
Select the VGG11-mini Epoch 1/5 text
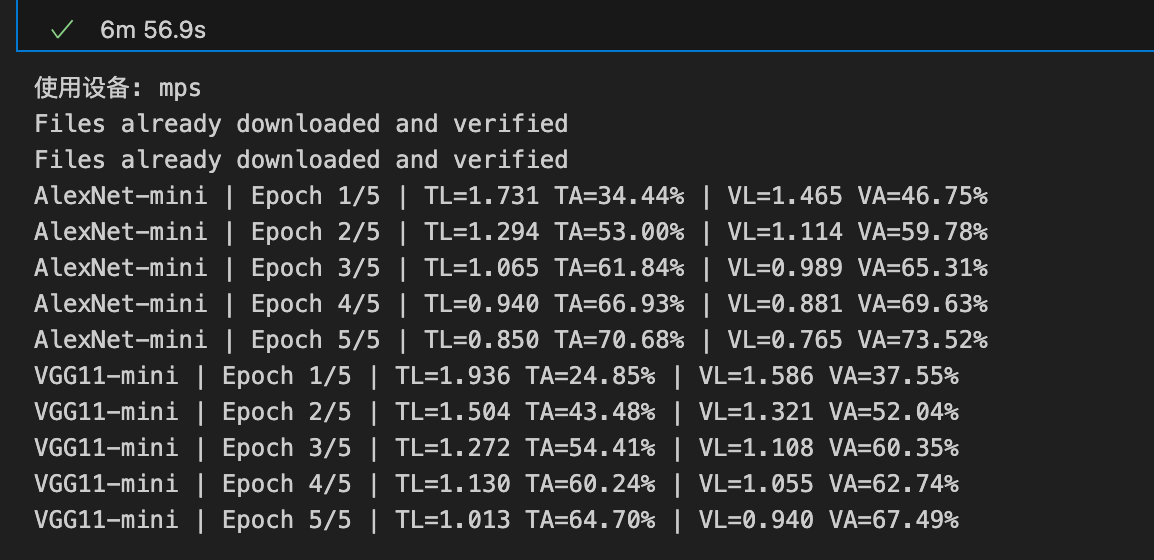click(x=286, y=376)
